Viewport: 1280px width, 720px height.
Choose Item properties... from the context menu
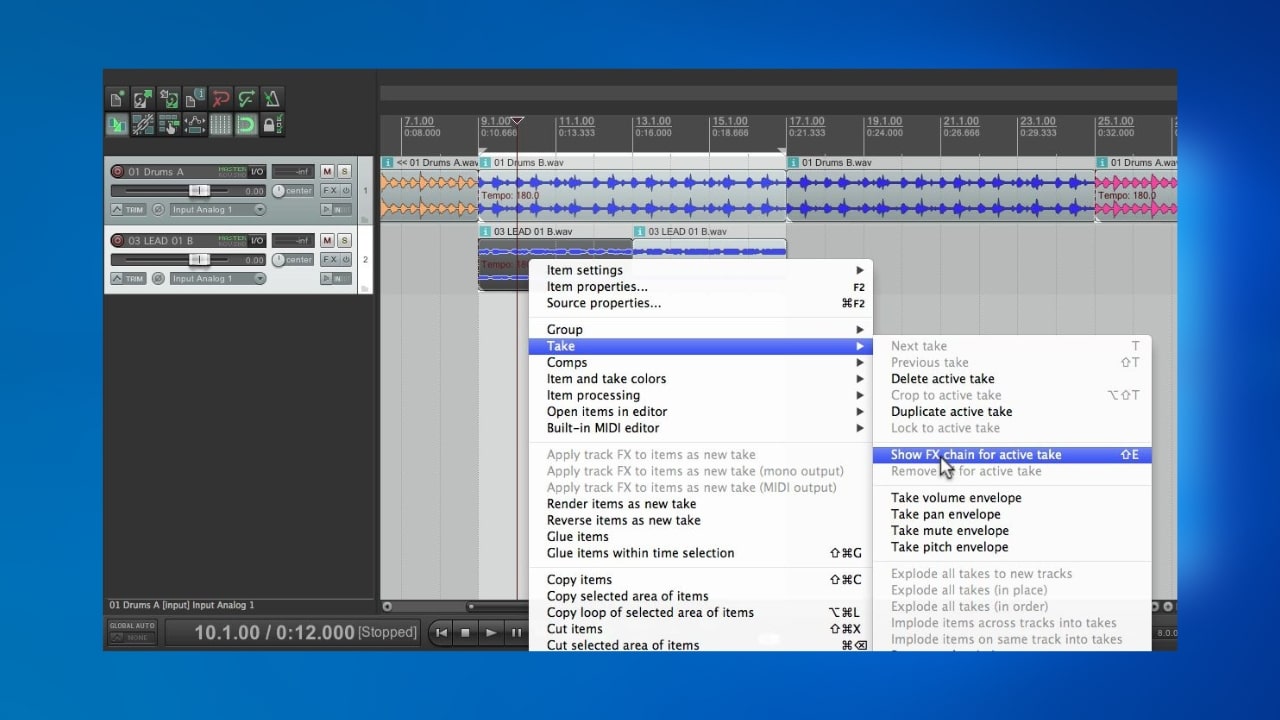pos(700,287)
